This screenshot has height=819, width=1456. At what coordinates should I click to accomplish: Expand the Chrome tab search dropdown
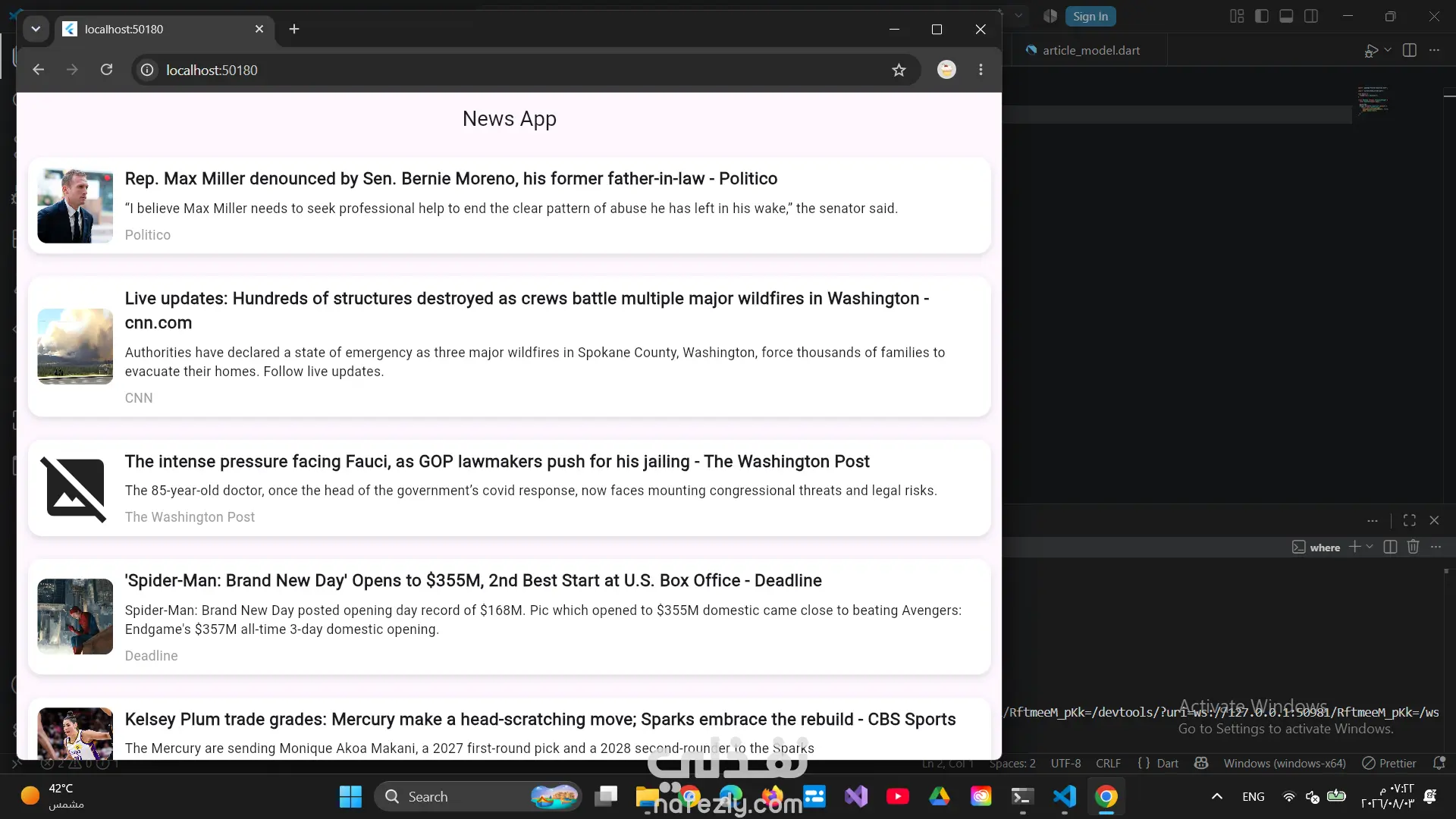(36, 29)
